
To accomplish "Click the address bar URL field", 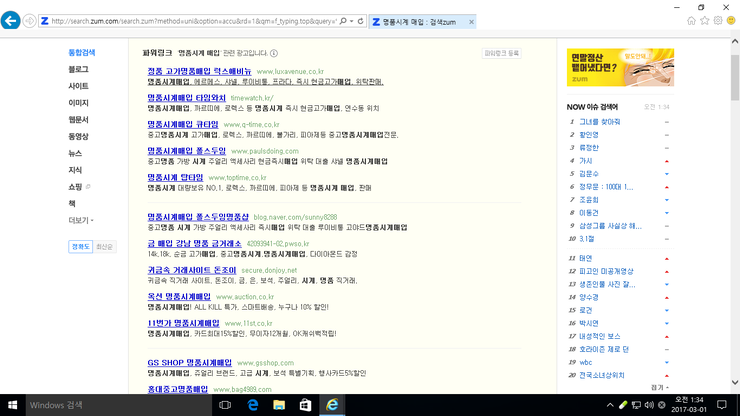I will coord(193,21).
